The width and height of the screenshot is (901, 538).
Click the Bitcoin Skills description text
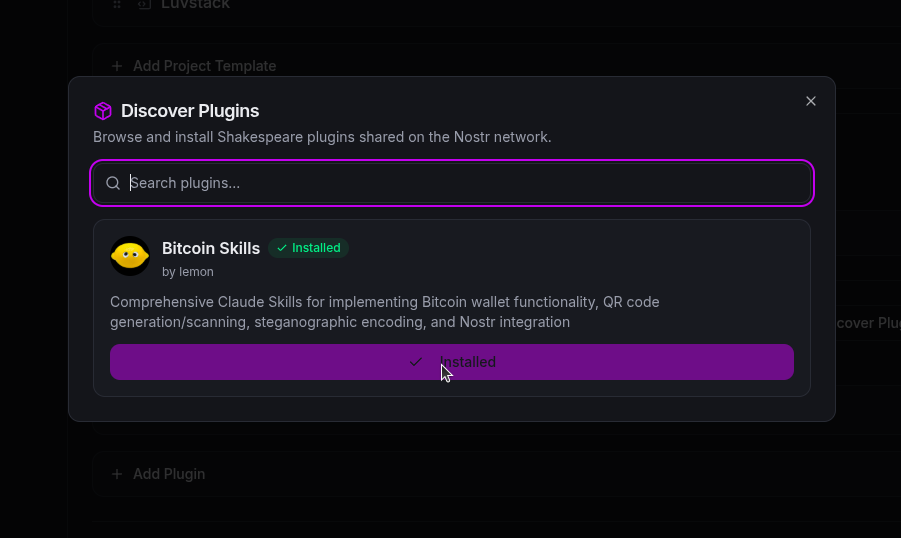tap(385, 312)
